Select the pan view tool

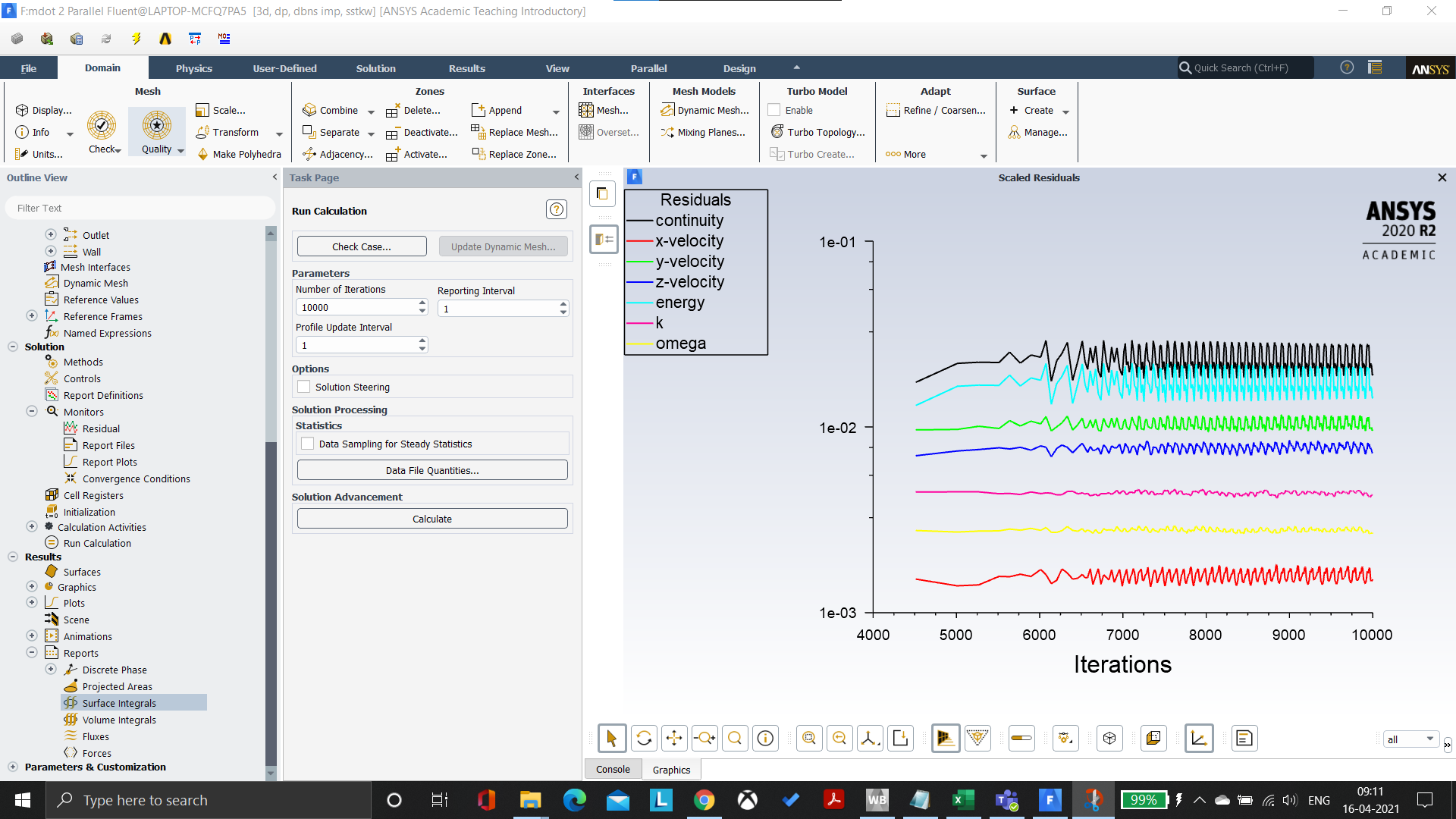click(674, 738)
